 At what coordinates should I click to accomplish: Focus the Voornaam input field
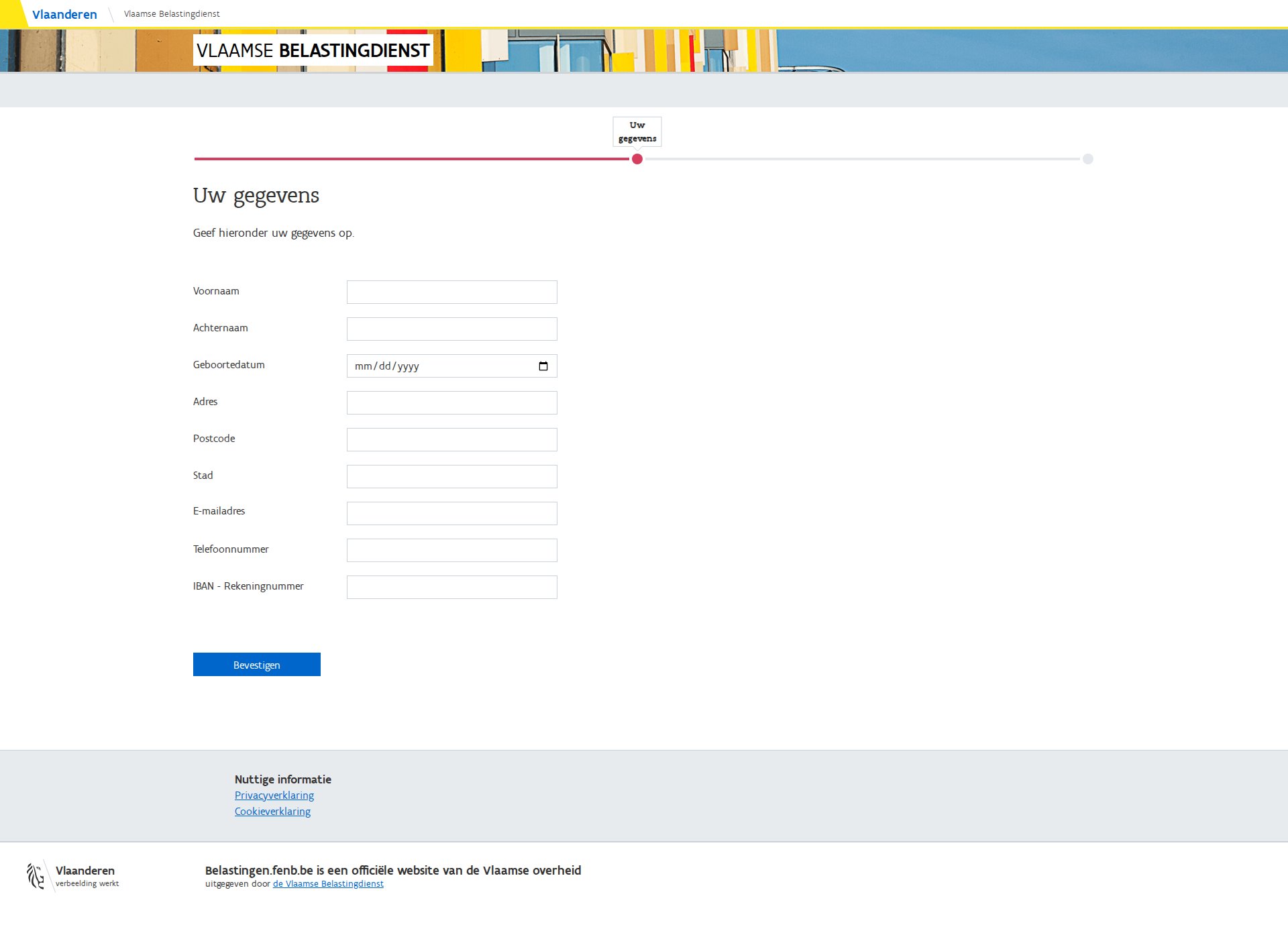tap(451, 292)
